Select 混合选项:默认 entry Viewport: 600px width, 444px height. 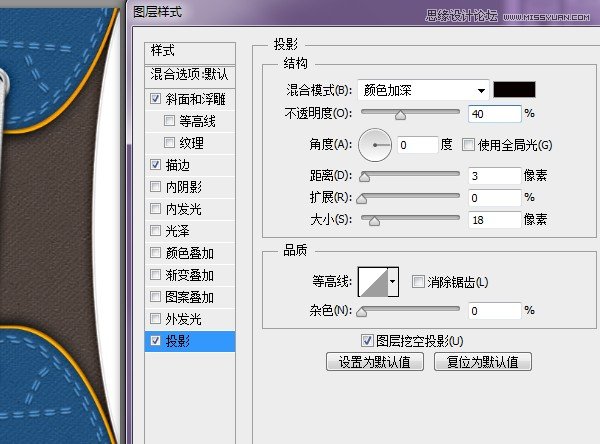[190, 75]
